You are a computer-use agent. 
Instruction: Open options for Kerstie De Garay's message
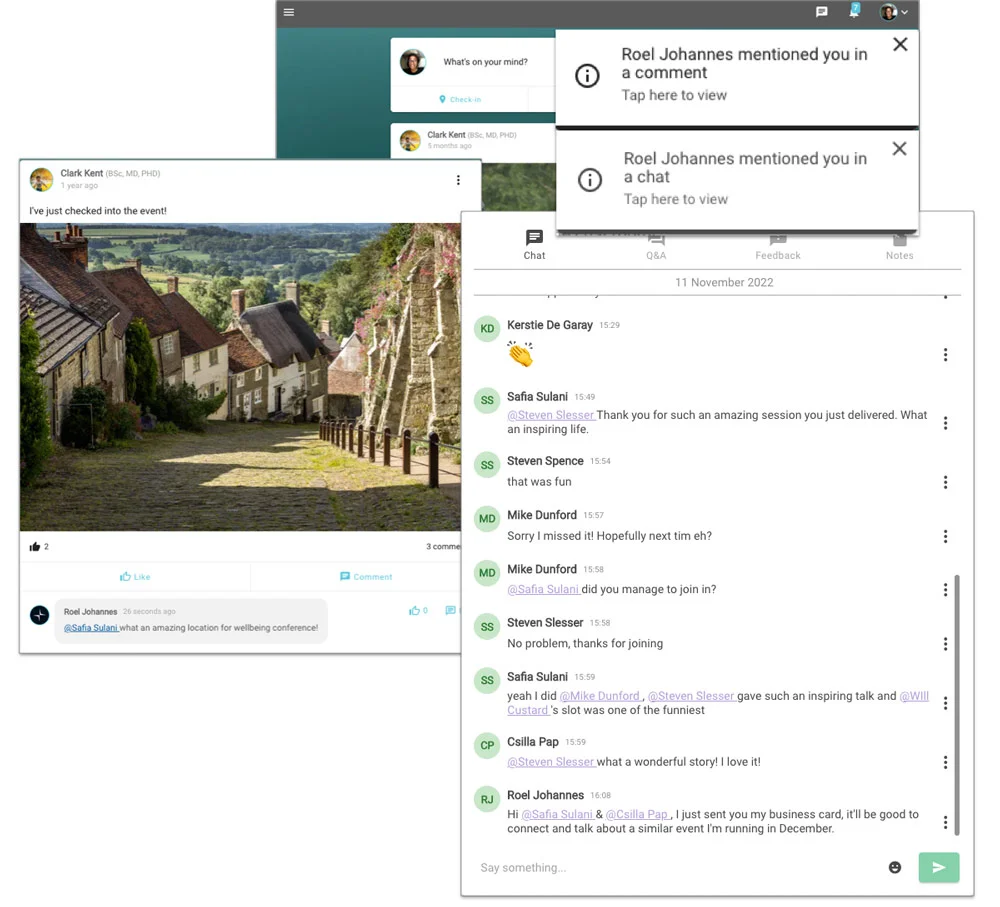(x=945, y=355)
